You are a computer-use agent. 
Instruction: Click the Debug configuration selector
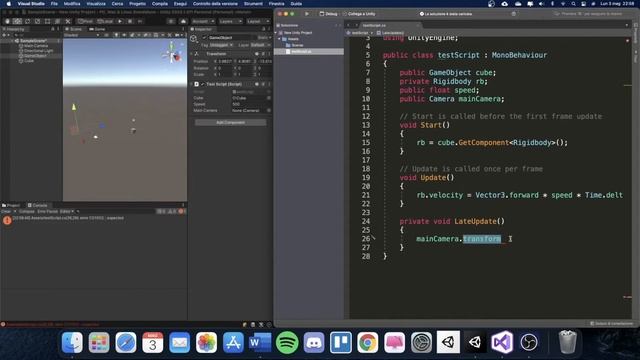(x=329, y=14)
